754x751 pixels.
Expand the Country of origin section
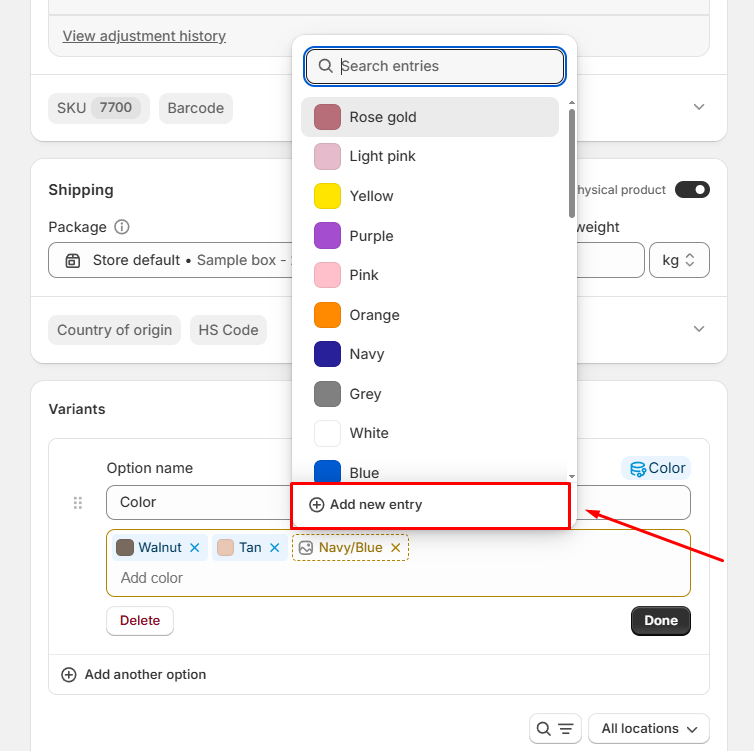point(699,329)
